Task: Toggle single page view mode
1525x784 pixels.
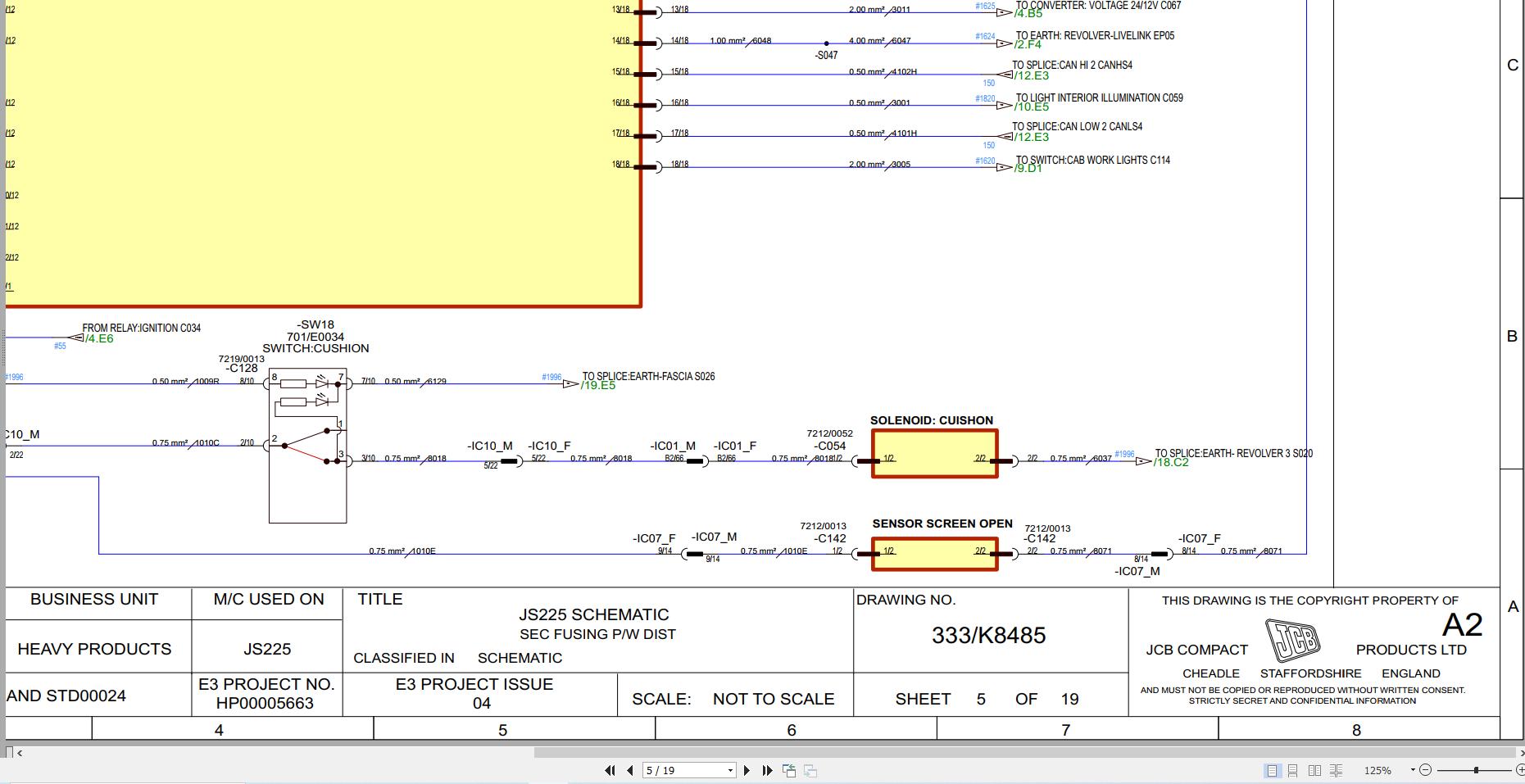Action: click(x=1272, y=770)
